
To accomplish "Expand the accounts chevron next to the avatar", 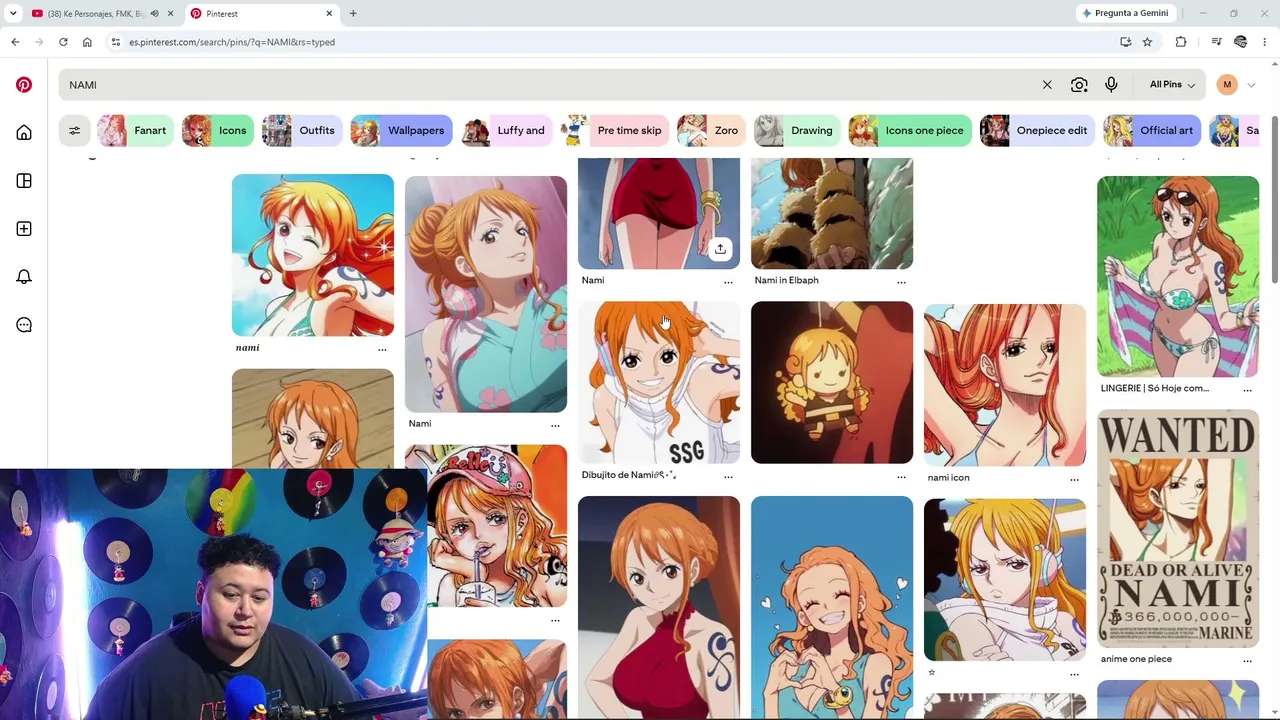I will click(x=1251, y=85).
